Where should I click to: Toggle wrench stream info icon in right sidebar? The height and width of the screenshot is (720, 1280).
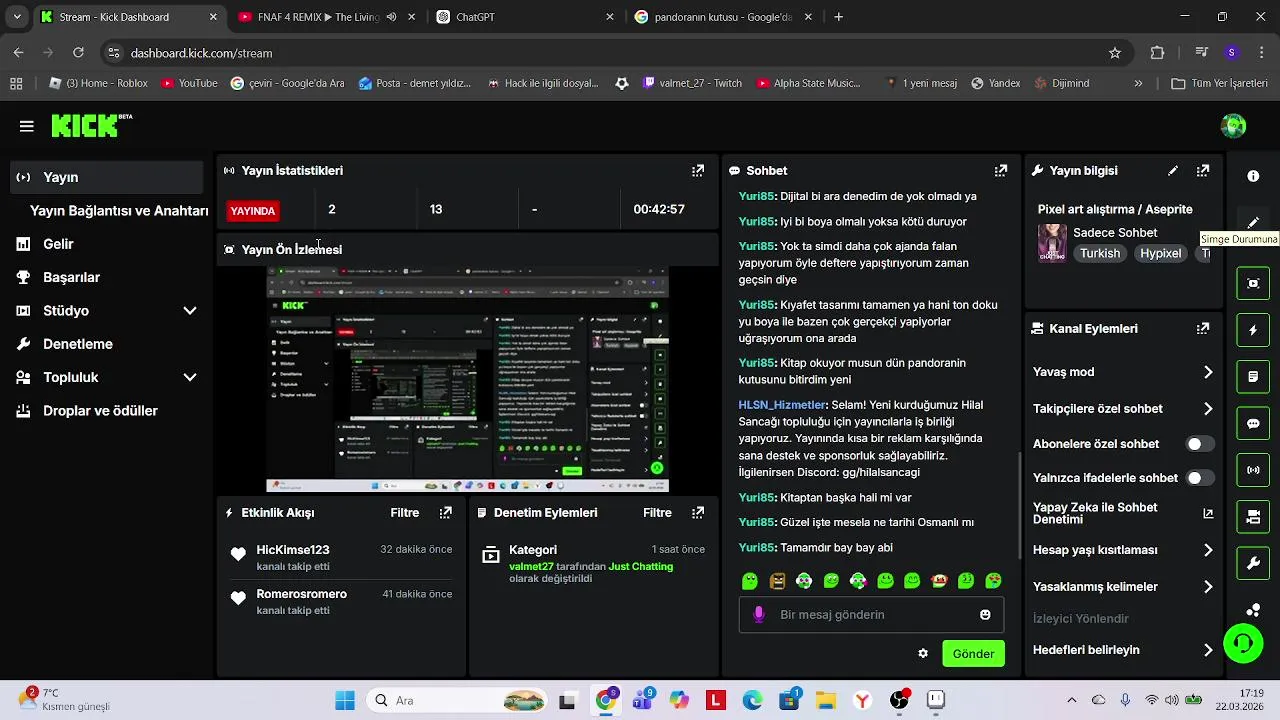click(1253, 564)
